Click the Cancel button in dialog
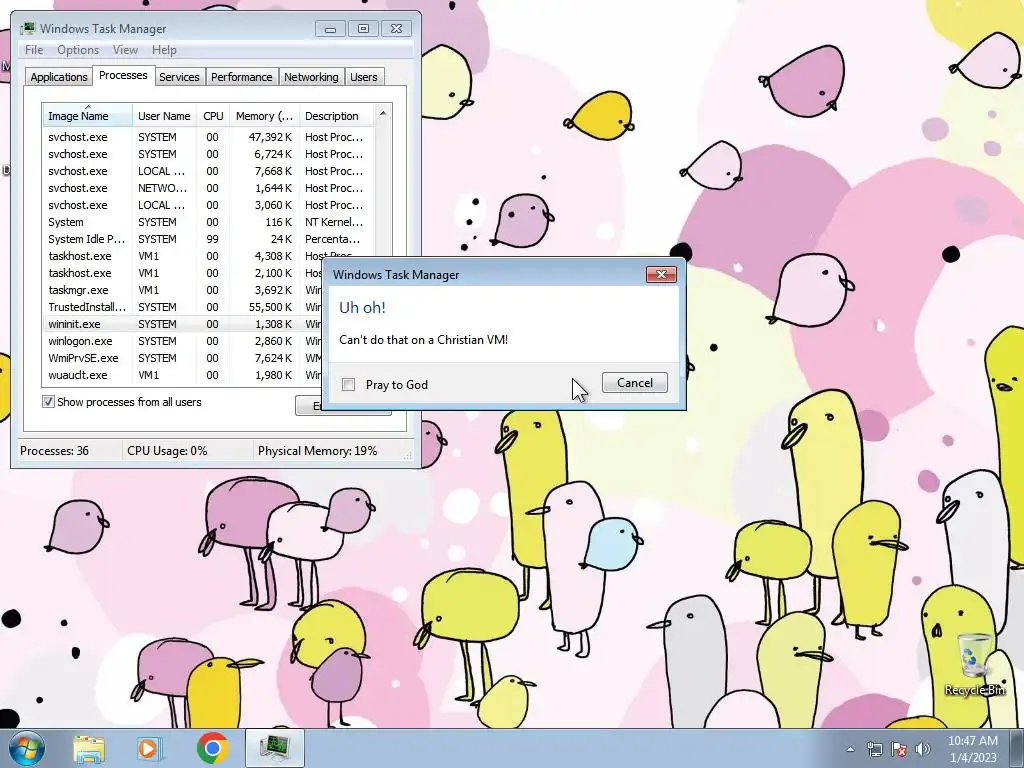Screen dimensions: 1024x768 pyautogui.click(x=635, y=383)
